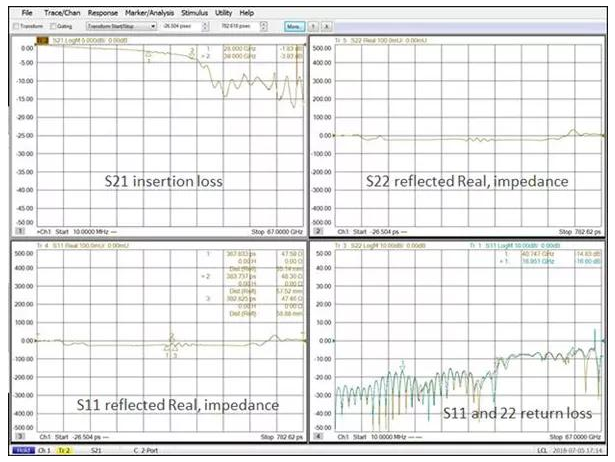Click the marker 1 readout in S21 window
This screenshot has height=462, width=615.
pyautogui.click(x=255, y=49)
